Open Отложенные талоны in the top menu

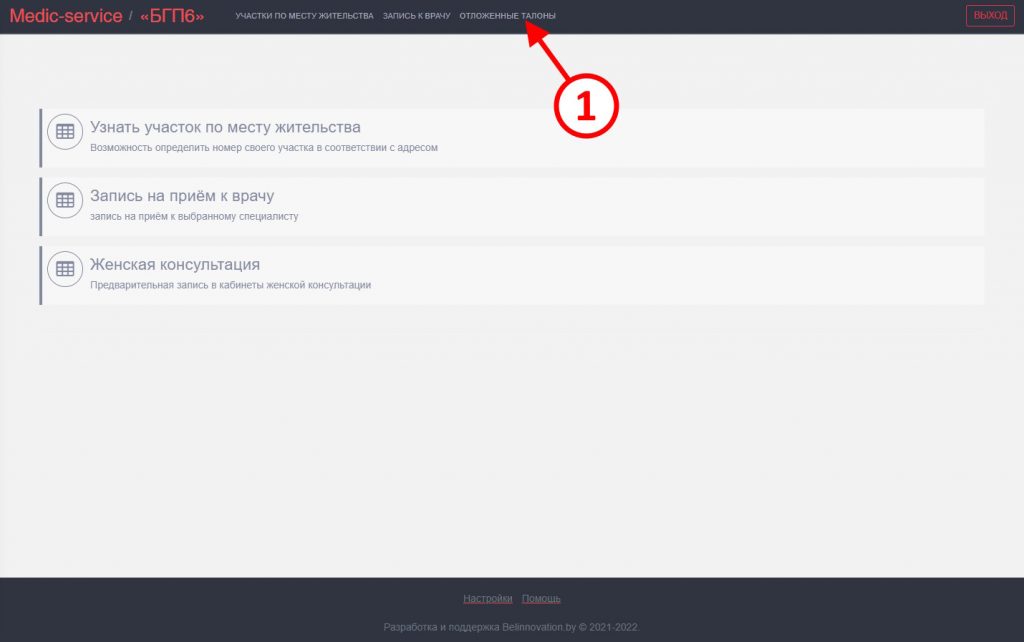click(507, 16)
